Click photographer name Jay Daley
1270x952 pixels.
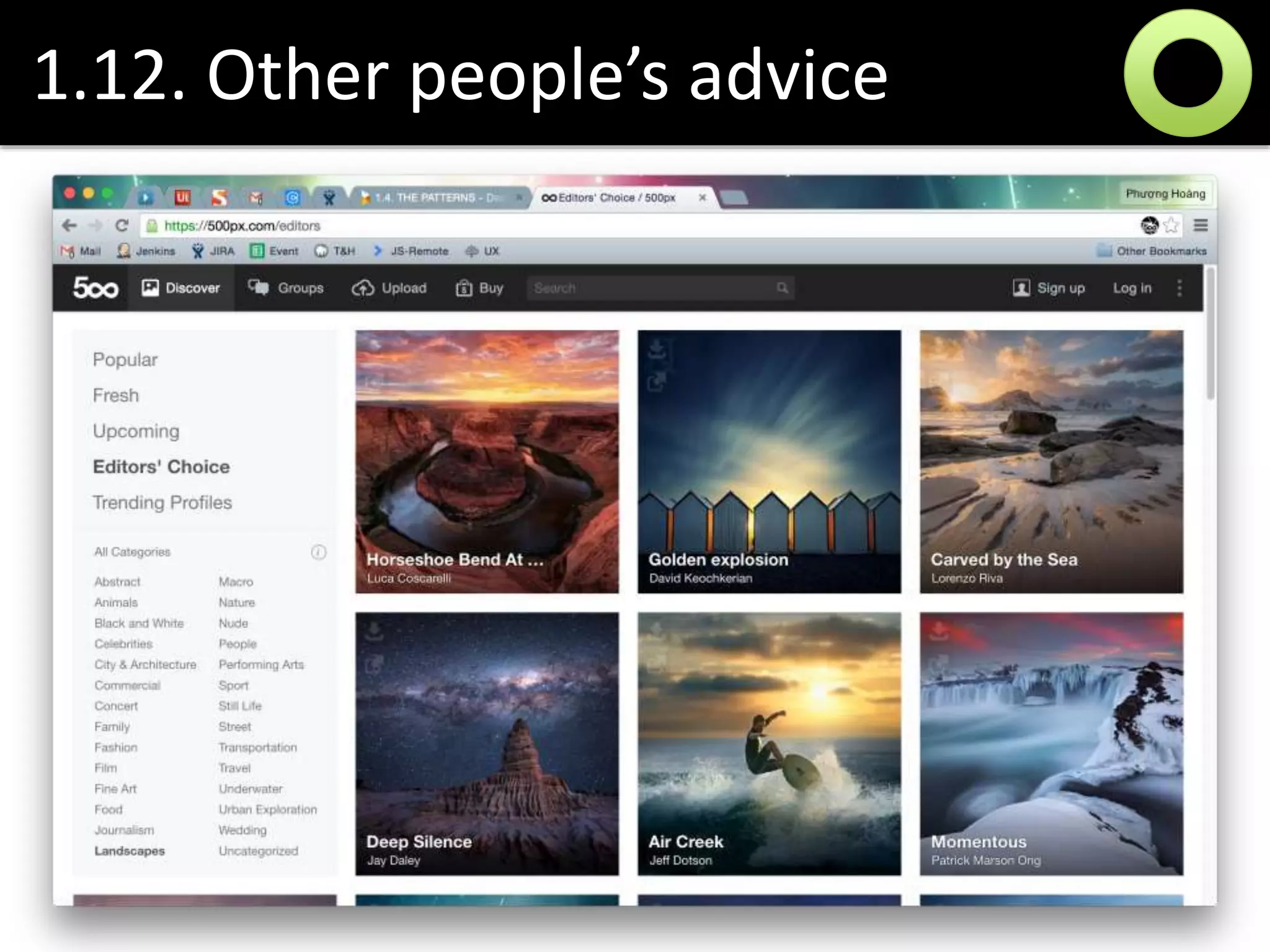click(x=393, y=860)
